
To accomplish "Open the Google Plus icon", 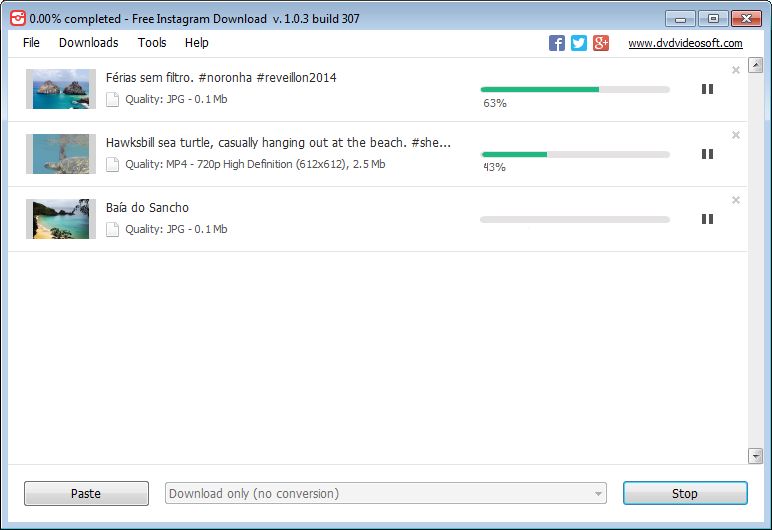I will click(x=601, y=43).
